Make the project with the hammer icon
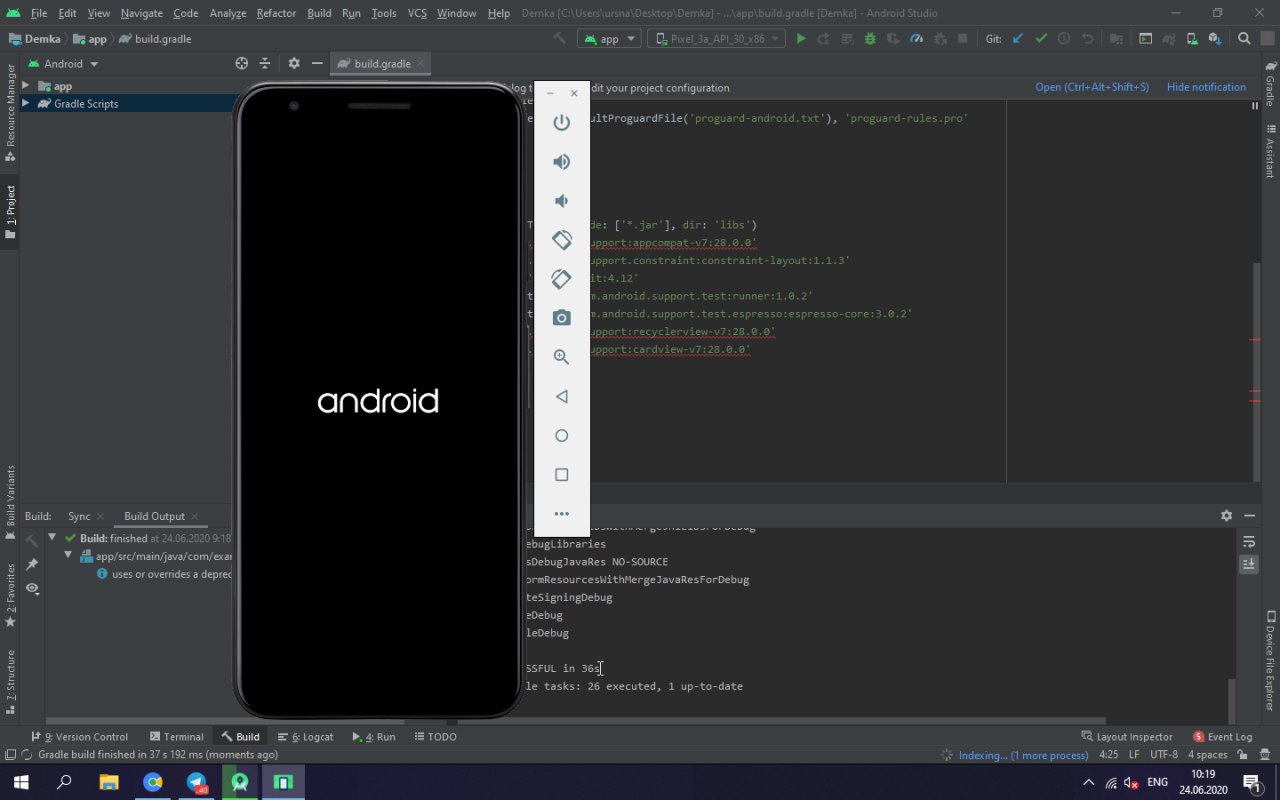The image size is (1280, 800). (560, 39)
